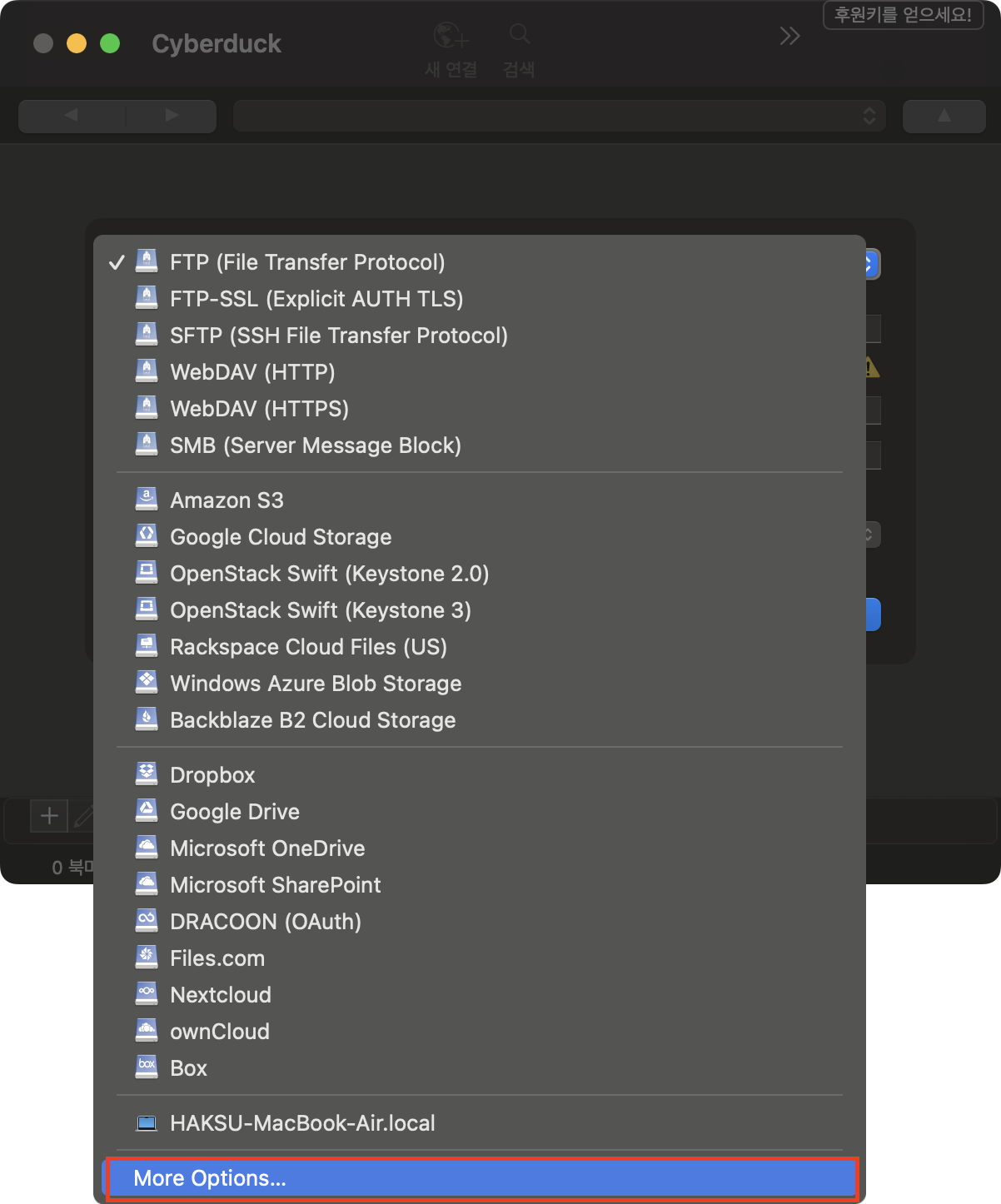This screenshot has height=1204, width=1001.
Task: Click the donation key button
Action: click(x=903, y=15)
